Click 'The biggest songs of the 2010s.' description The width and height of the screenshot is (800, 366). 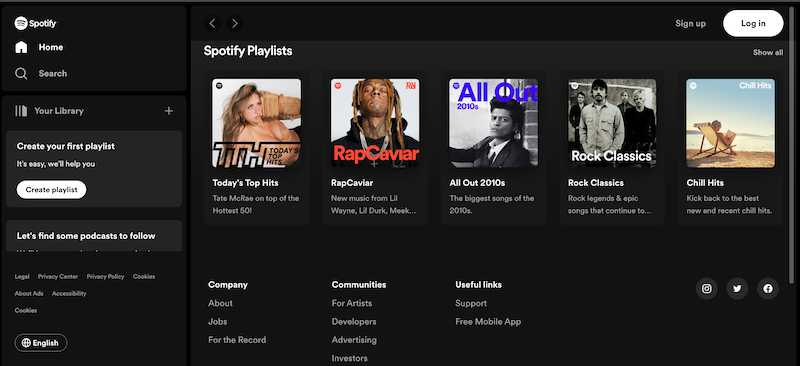click(x=492, y=204)
